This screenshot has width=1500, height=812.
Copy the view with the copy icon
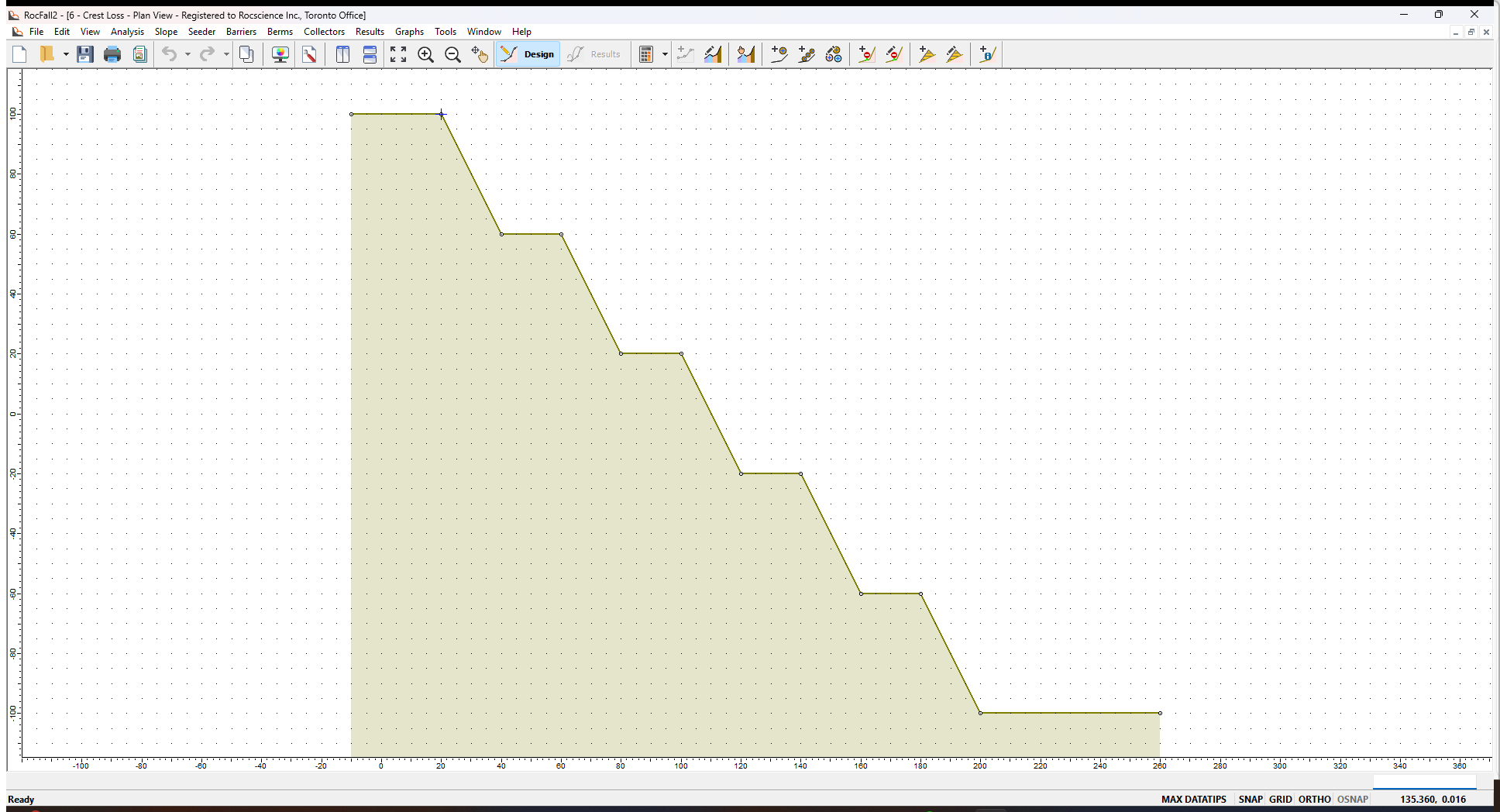246,54
